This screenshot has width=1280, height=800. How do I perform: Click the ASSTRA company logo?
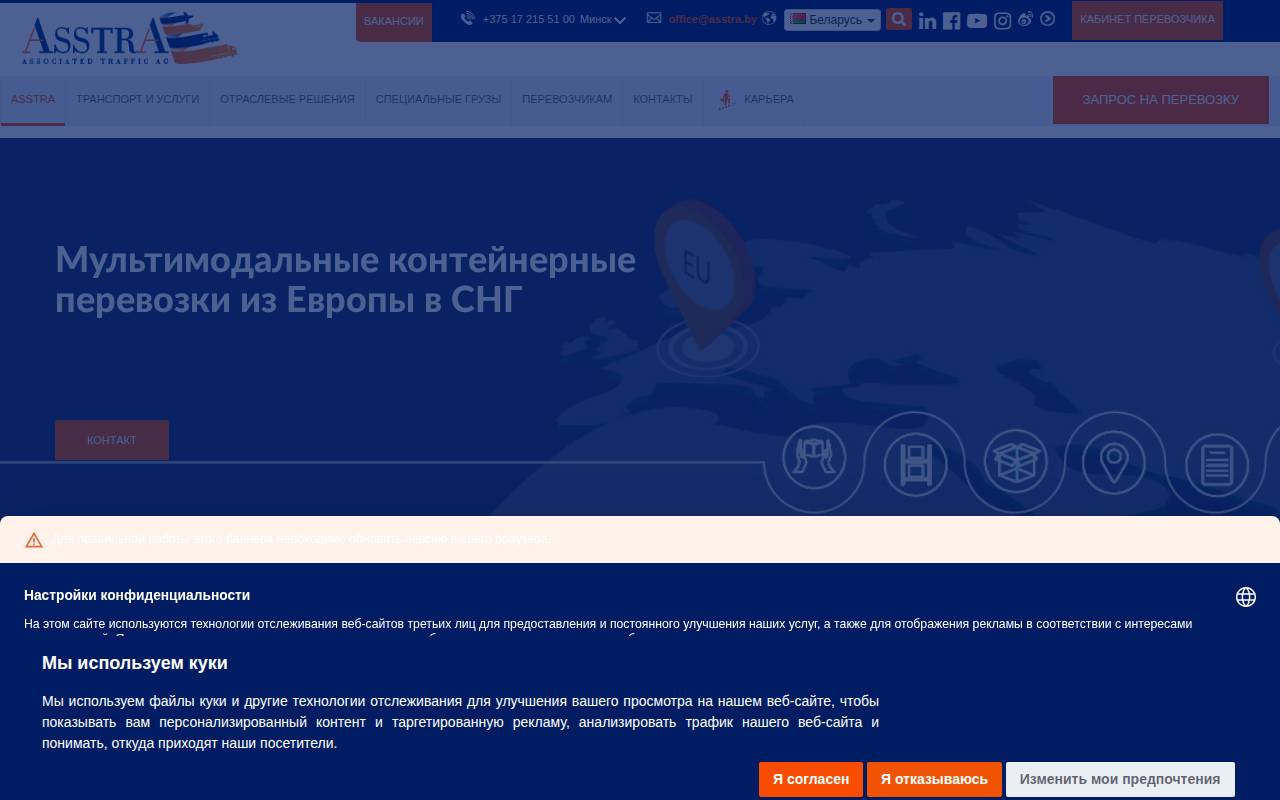click(x=129, y=38)
